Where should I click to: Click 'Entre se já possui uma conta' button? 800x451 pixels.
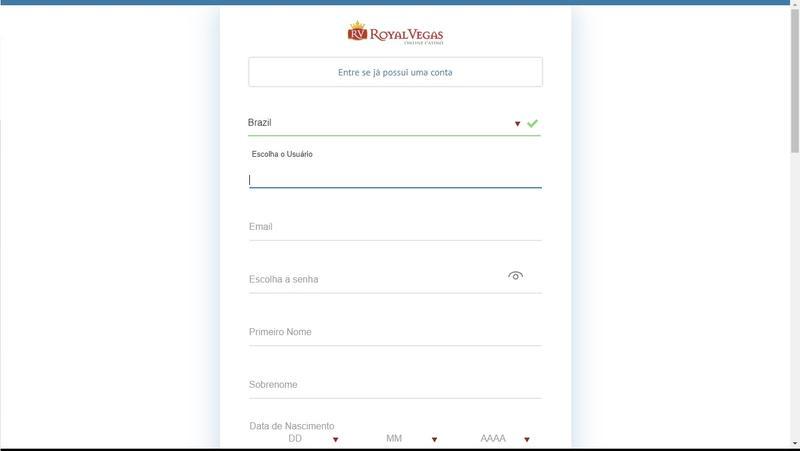click(395, 72)
